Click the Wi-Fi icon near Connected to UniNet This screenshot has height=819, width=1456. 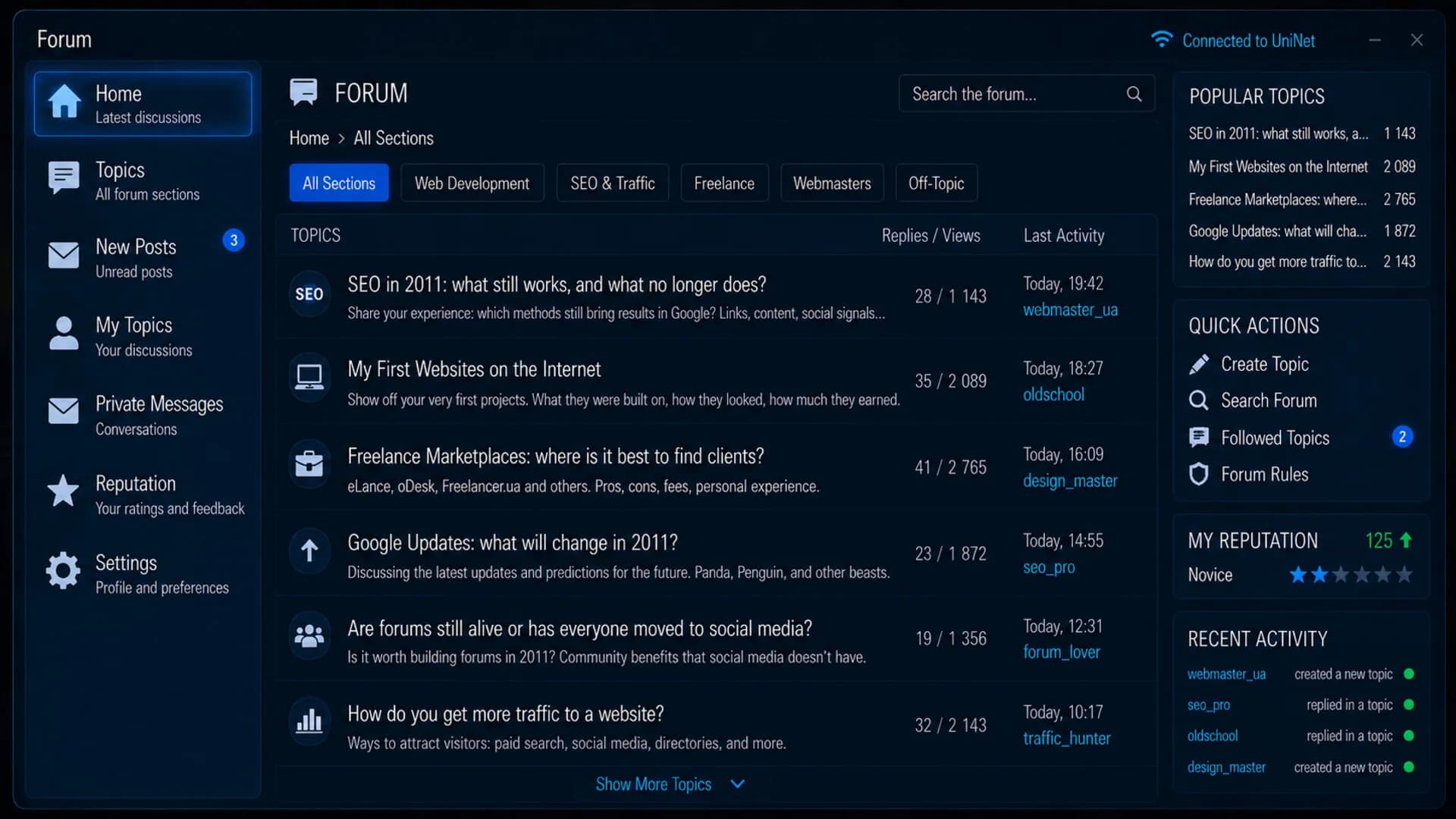tap(1162, 39)
